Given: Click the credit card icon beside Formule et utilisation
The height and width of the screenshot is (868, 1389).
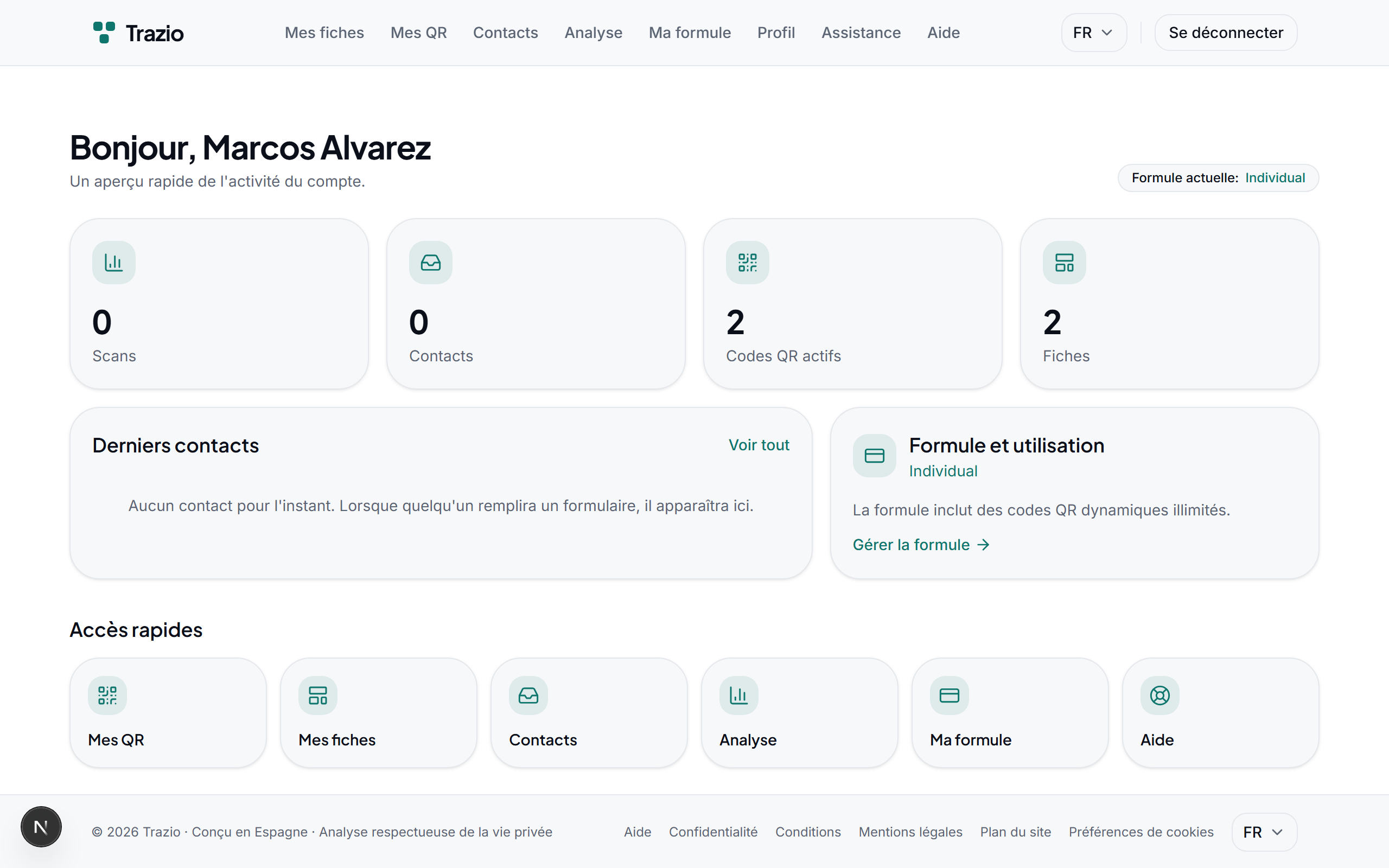Looking at the screenshot, I should [874, 456].
